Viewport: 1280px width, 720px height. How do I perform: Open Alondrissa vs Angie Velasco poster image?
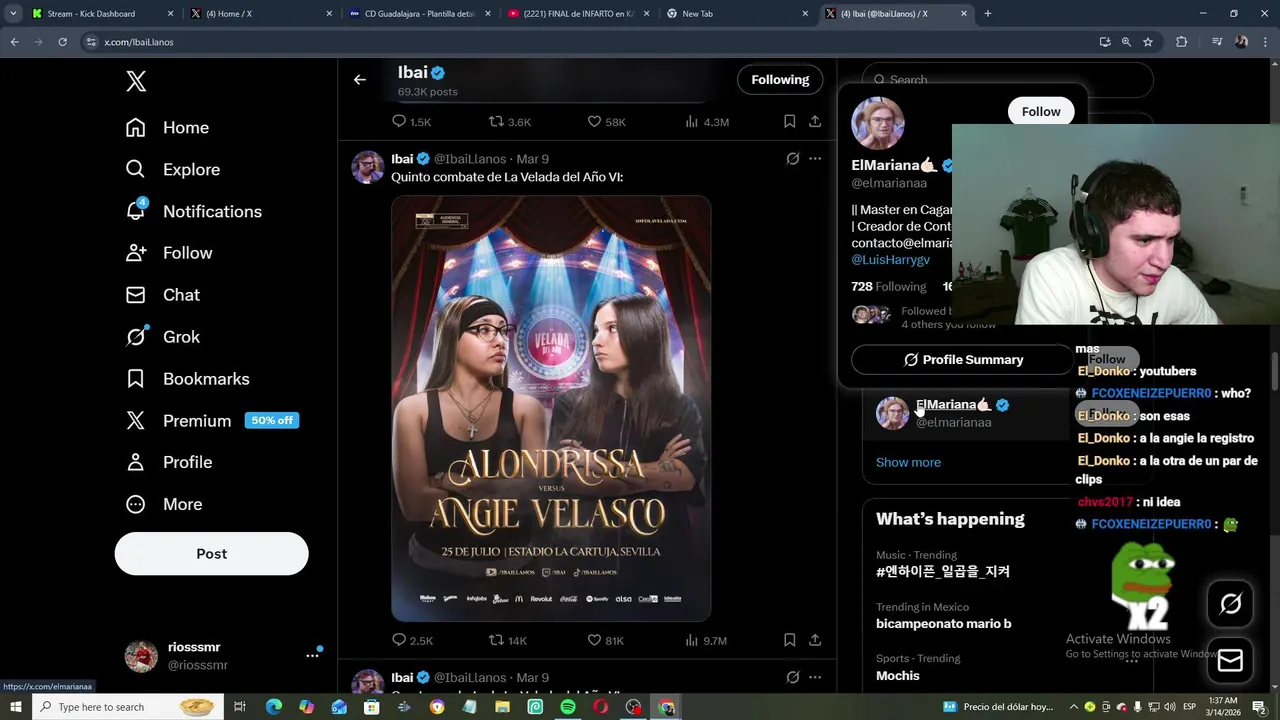551,408
